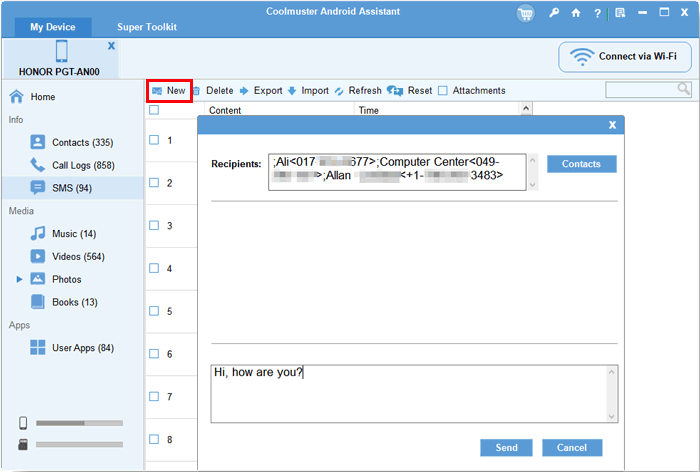Open the shopping cart purchase icon
700x472 pixels.
(x=526, y=13)
